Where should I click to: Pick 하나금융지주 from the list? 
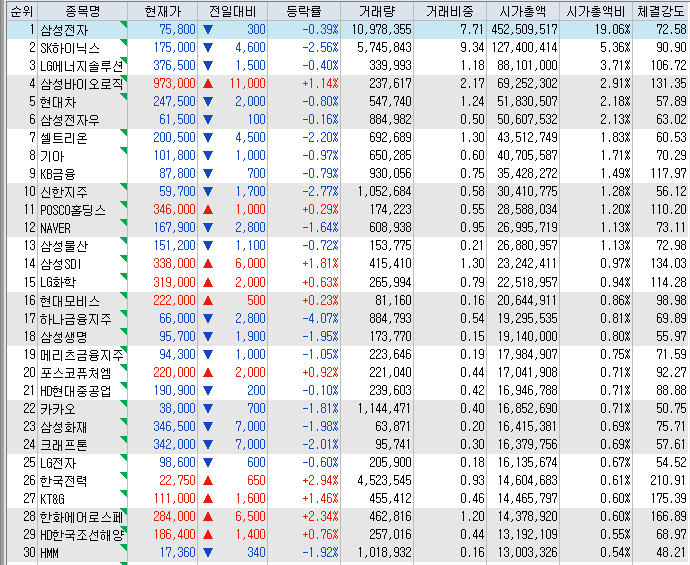coord(76,318)
